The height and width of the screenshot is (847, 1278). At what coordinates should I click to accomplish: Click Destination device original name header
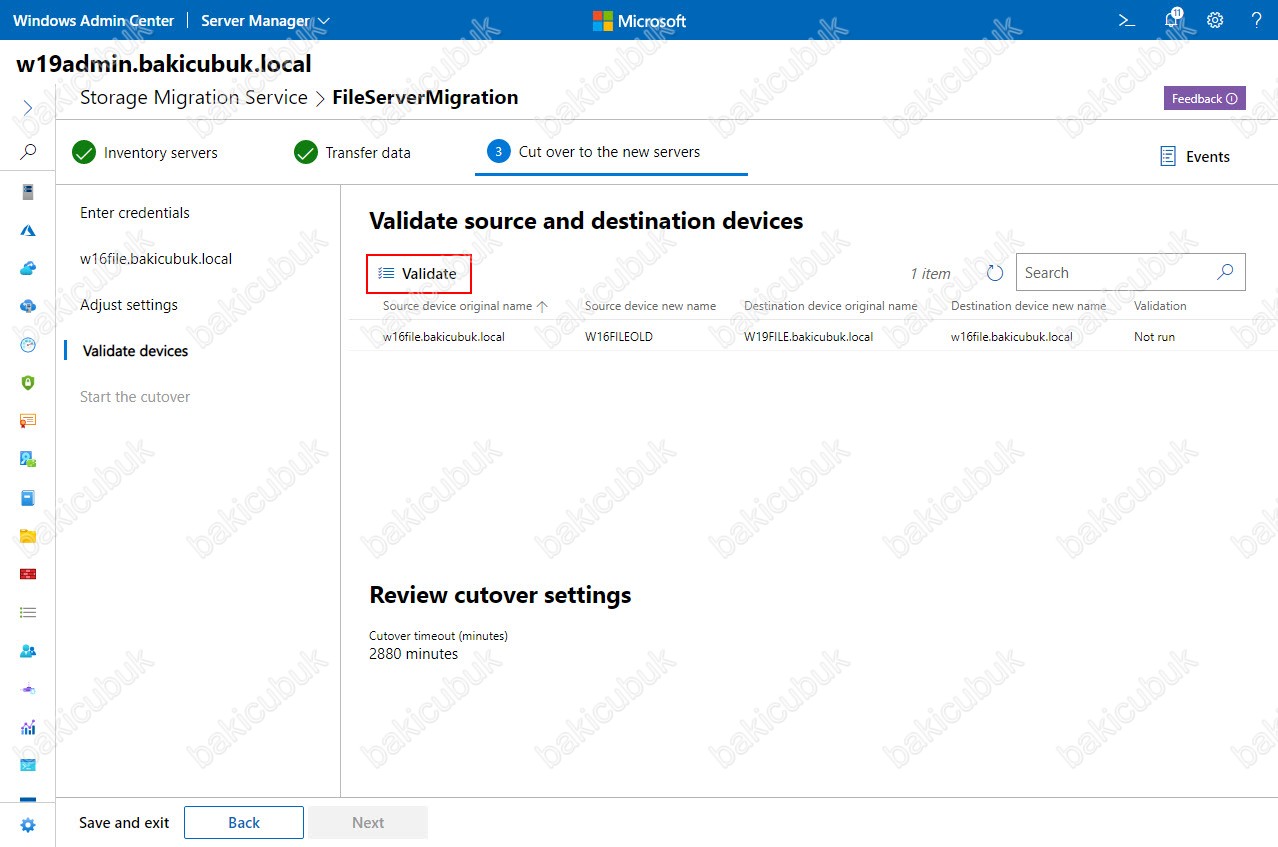[x=830, y=306]
